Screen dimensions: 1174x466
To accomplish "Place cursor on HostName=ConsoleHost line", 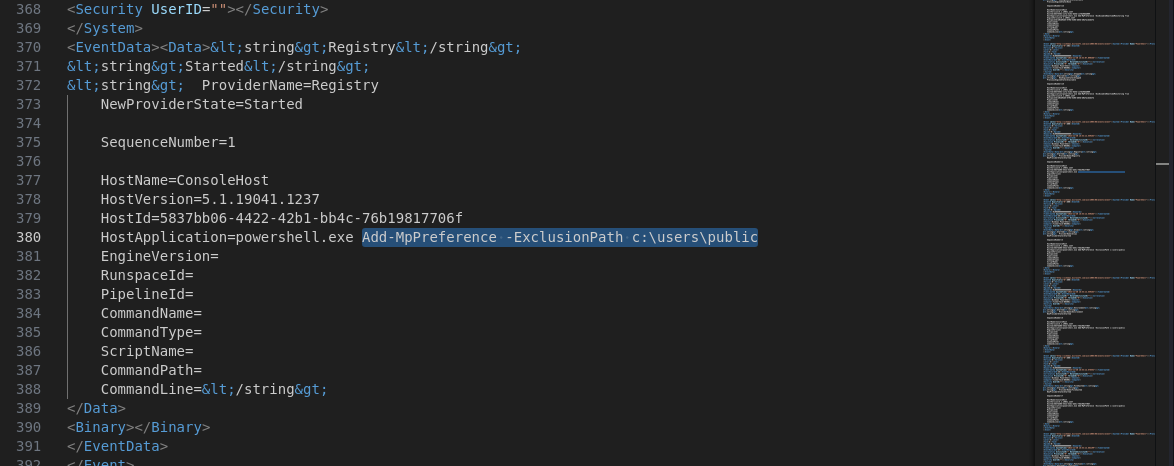I will [184, 181].
